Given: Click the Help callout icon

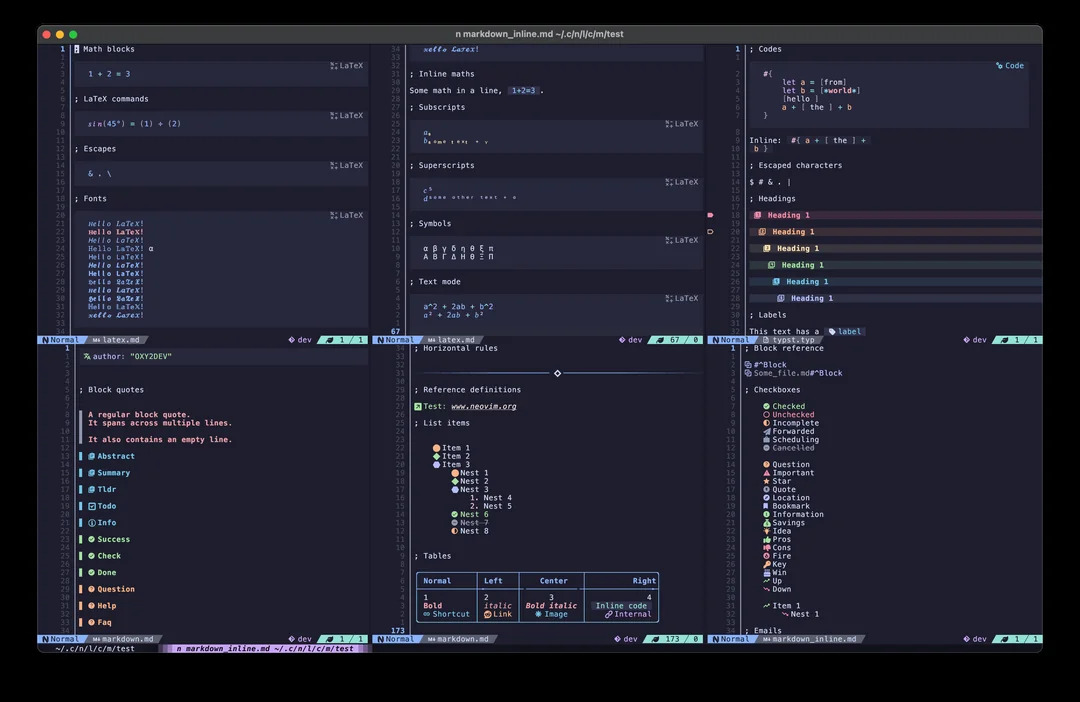Looking at the screenshot, I should coord(91,606).
